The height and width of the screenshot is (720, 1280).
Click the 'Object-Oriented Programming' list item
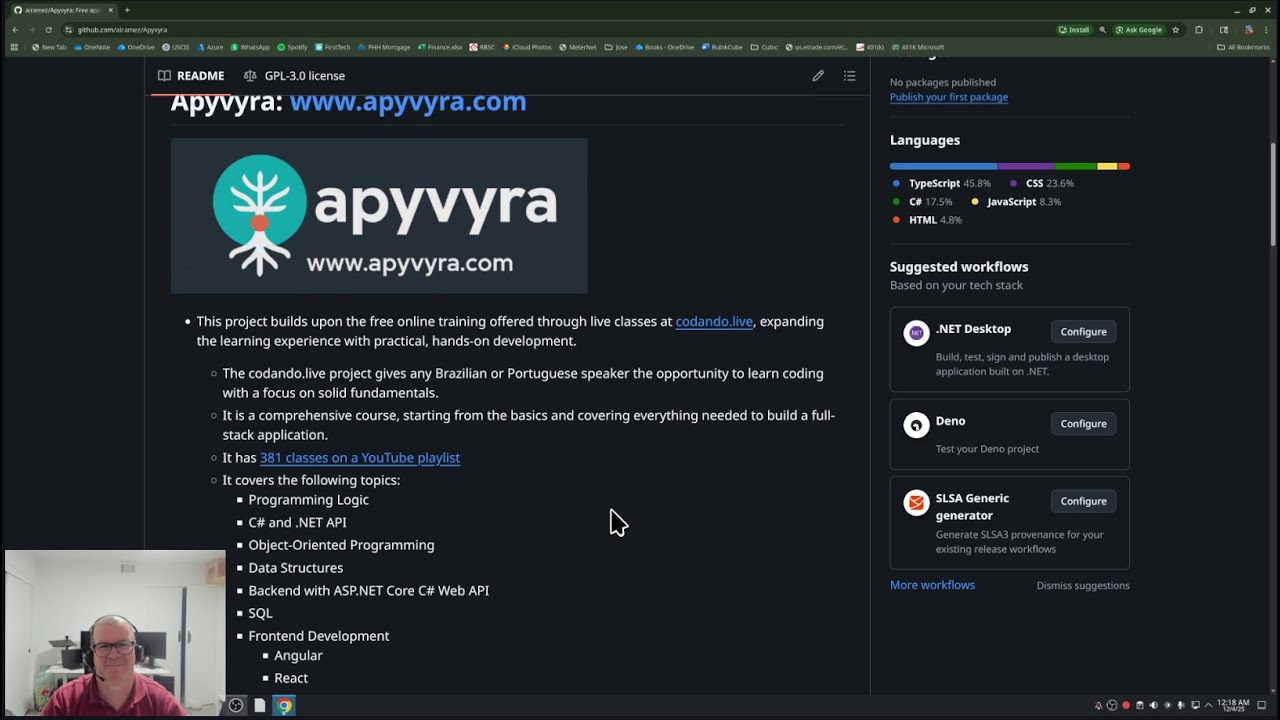pos(341,545)
